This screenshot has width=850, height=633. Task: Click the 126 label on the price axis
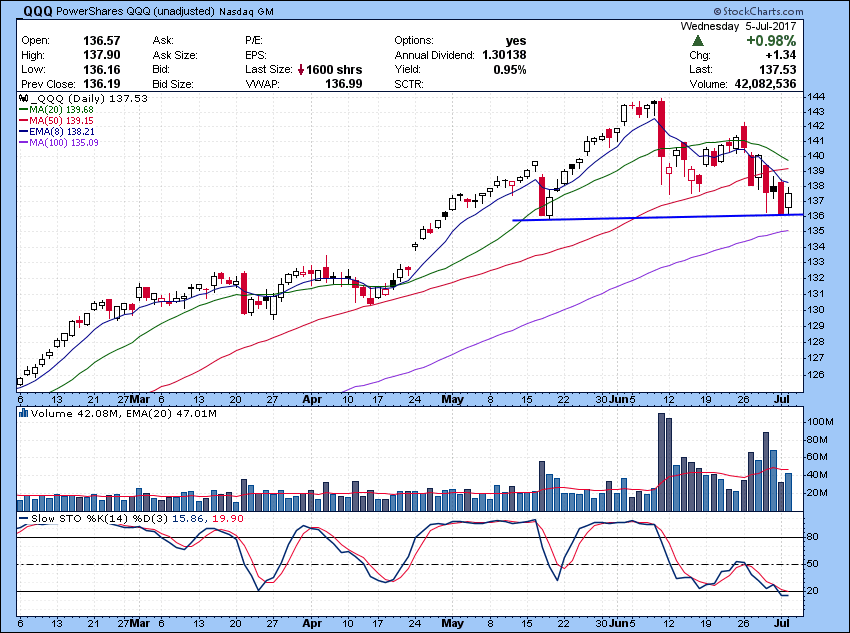[x=816, y=374]
